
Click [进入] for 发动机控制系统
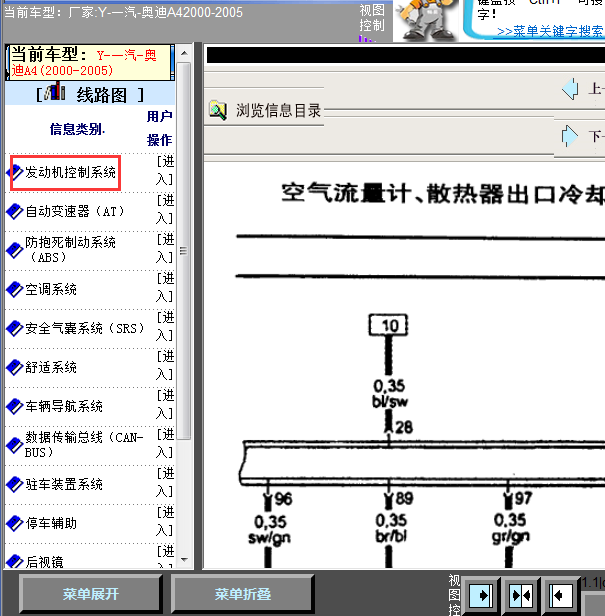pos(165,170)
